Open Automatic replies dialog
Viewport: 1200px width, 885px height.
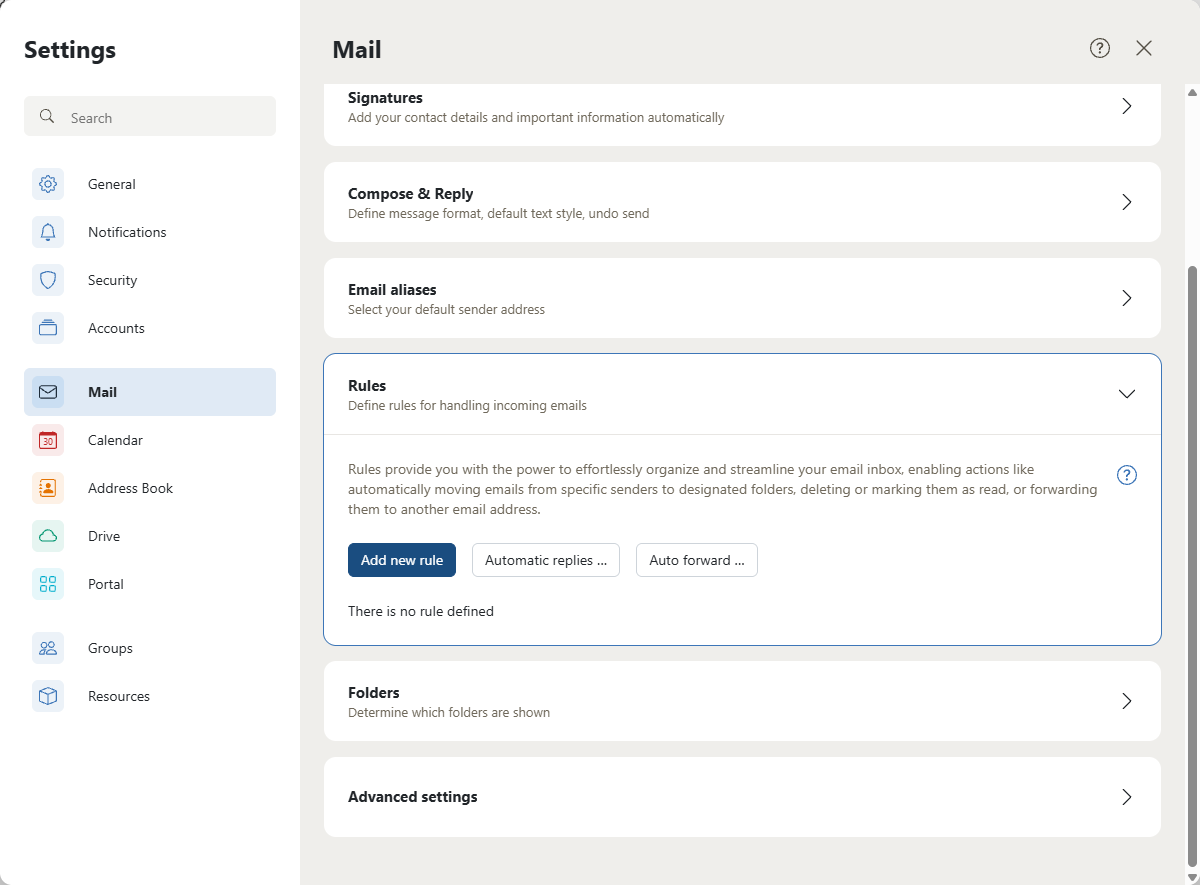click(x=546, y=560)
